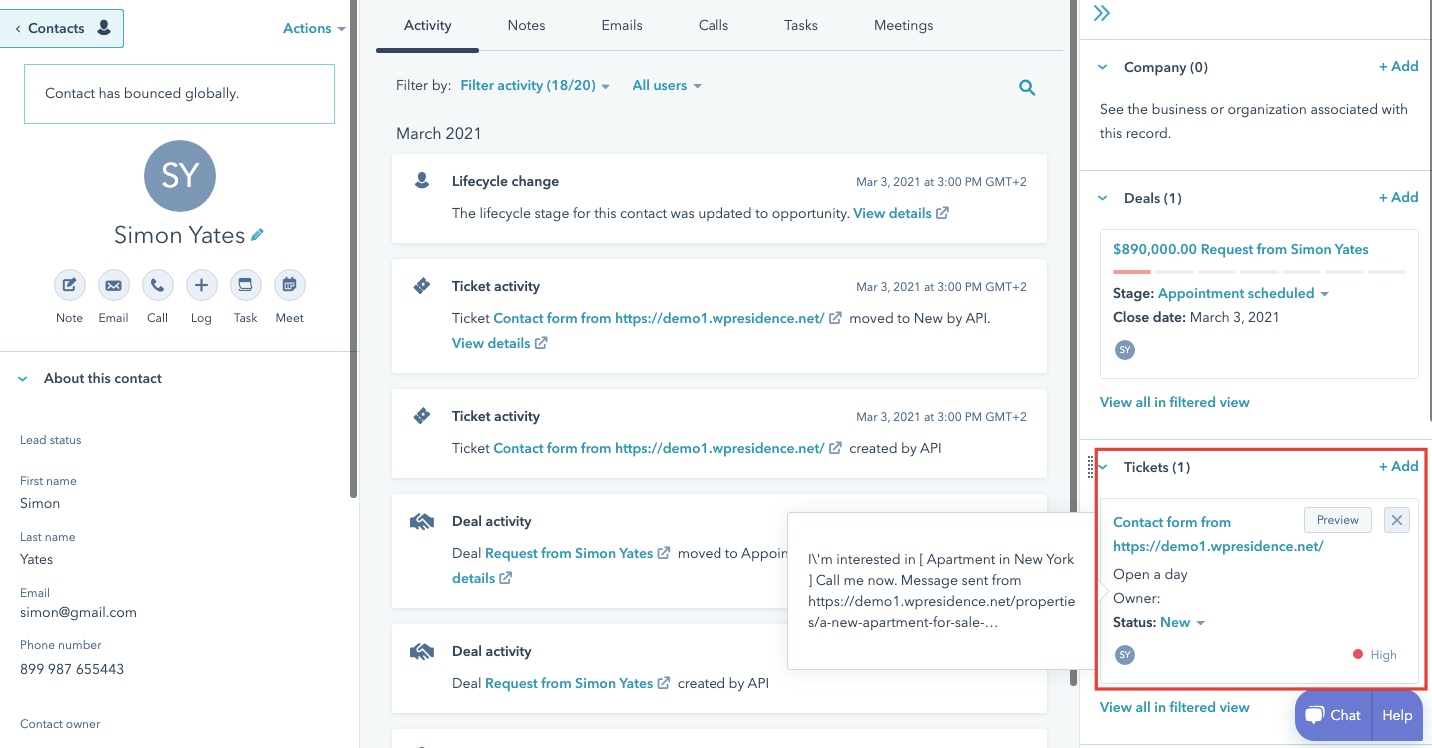Dismiss the ticket card with the X
The image size is (1432, 748).
1396,519
